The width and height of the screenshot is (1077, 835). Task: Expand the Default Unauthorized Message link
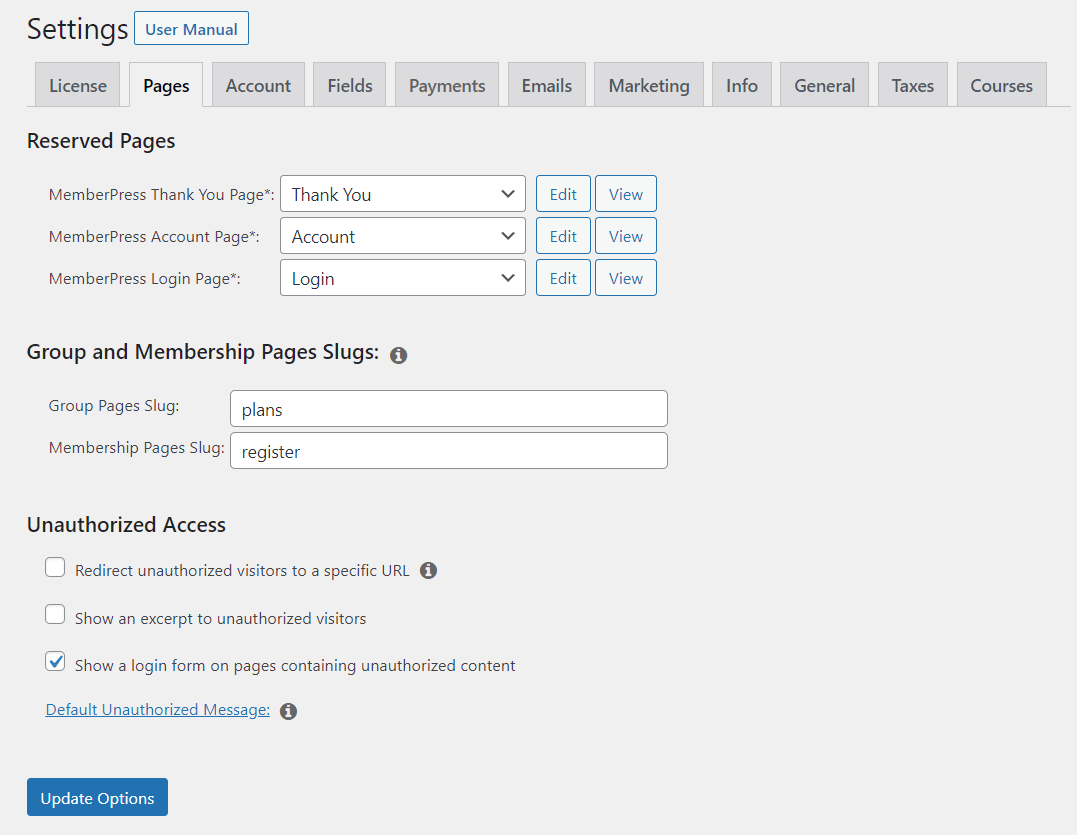(x=158, y=710)
